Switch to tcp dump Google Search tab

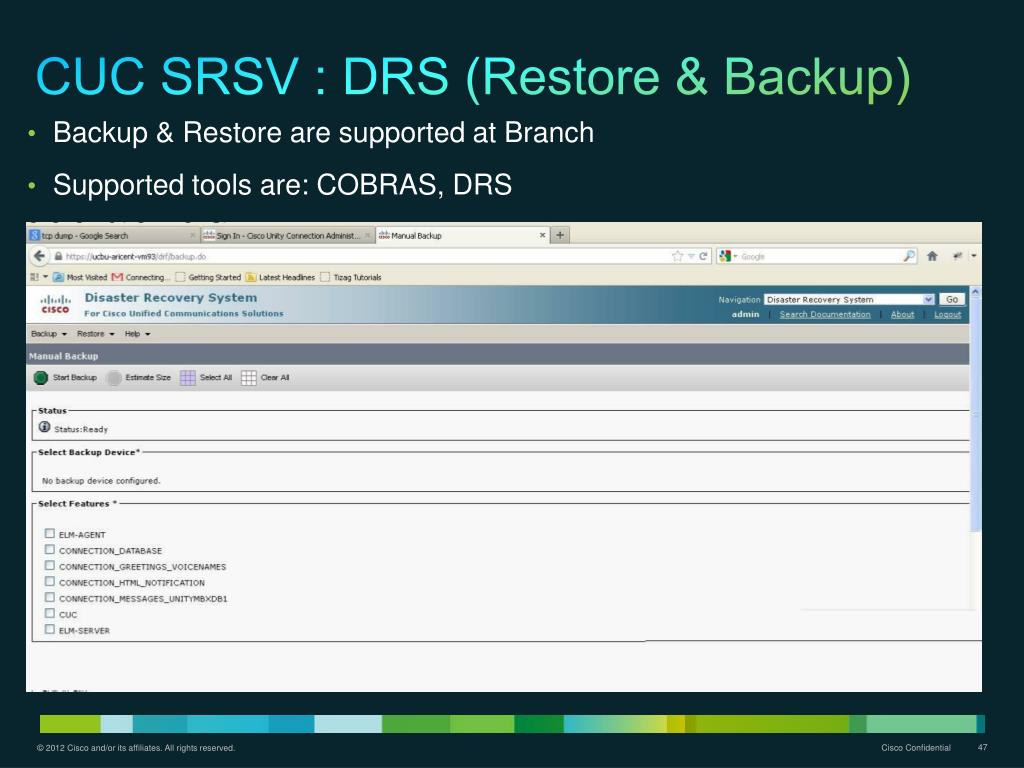coord(112,235)
